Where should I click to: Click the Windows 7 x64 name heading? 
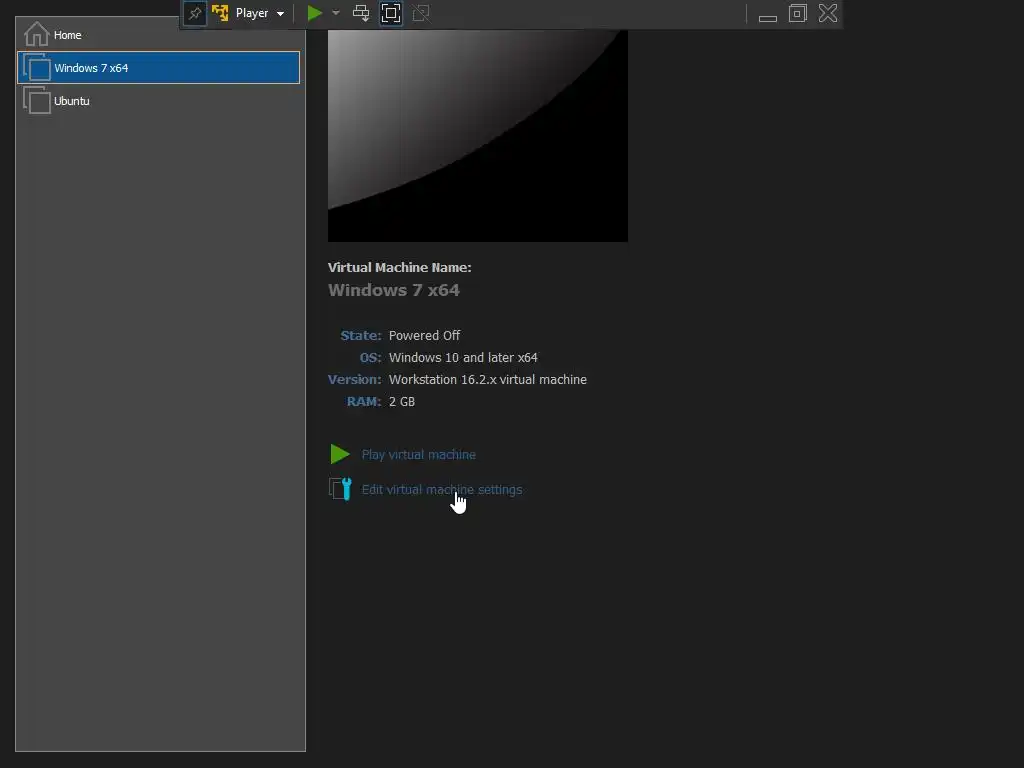[394, 290]
